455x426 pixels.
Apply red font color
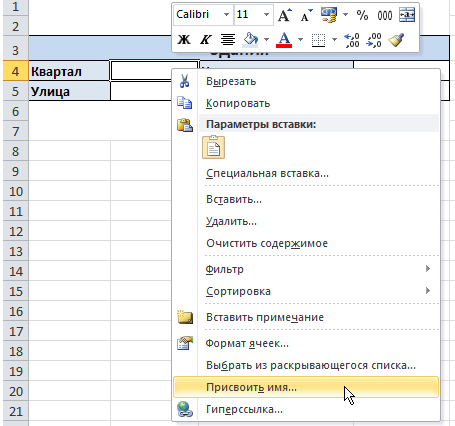pyautogui.click(x=284, y=40)
